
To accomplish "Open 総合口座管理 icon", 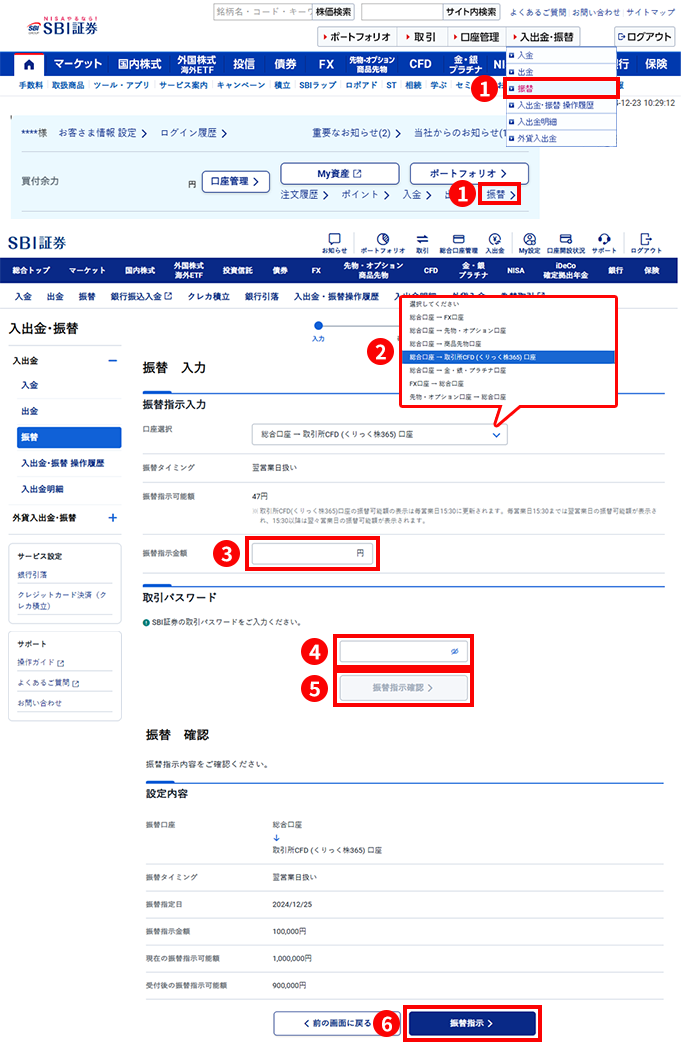I will pyautogui.click(x=459, y=243).
